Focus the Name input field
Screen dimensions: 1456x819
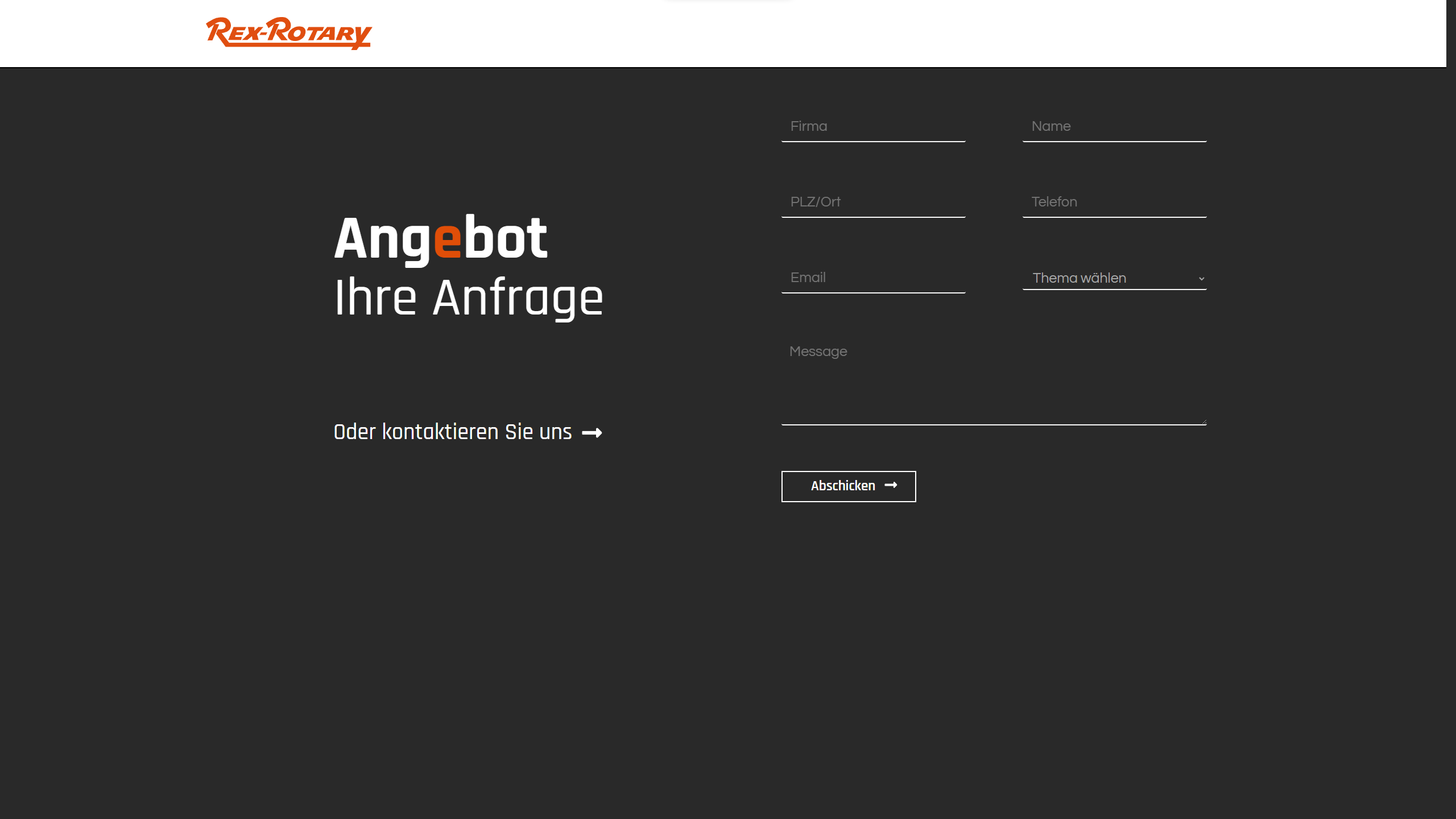pos(1114,126)
